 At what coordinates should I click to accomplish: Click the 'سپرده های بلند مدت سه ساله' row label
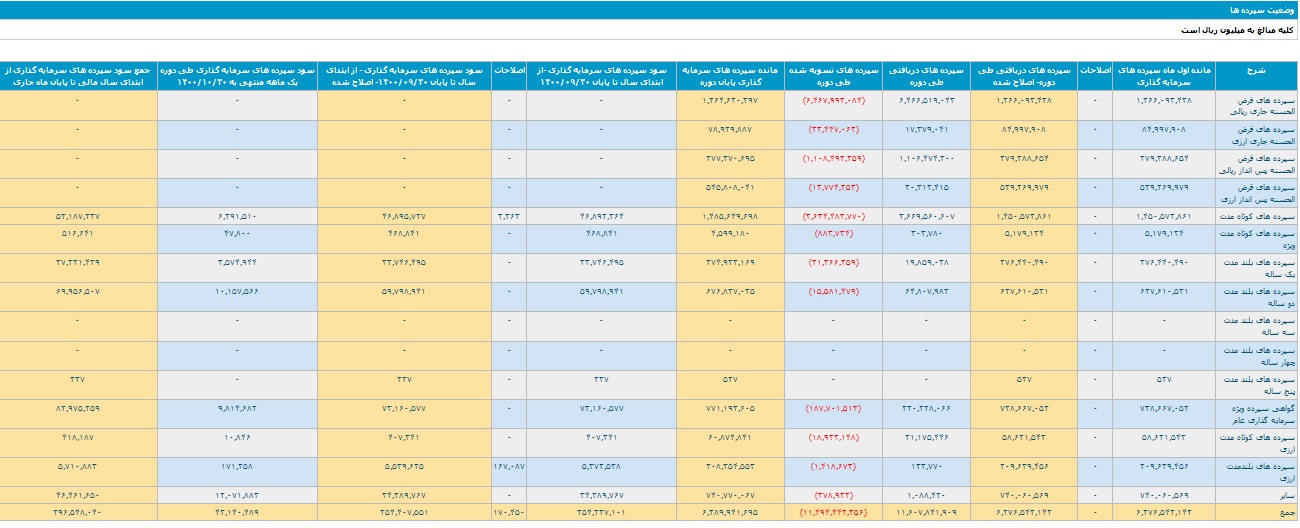coord(1256,326)
